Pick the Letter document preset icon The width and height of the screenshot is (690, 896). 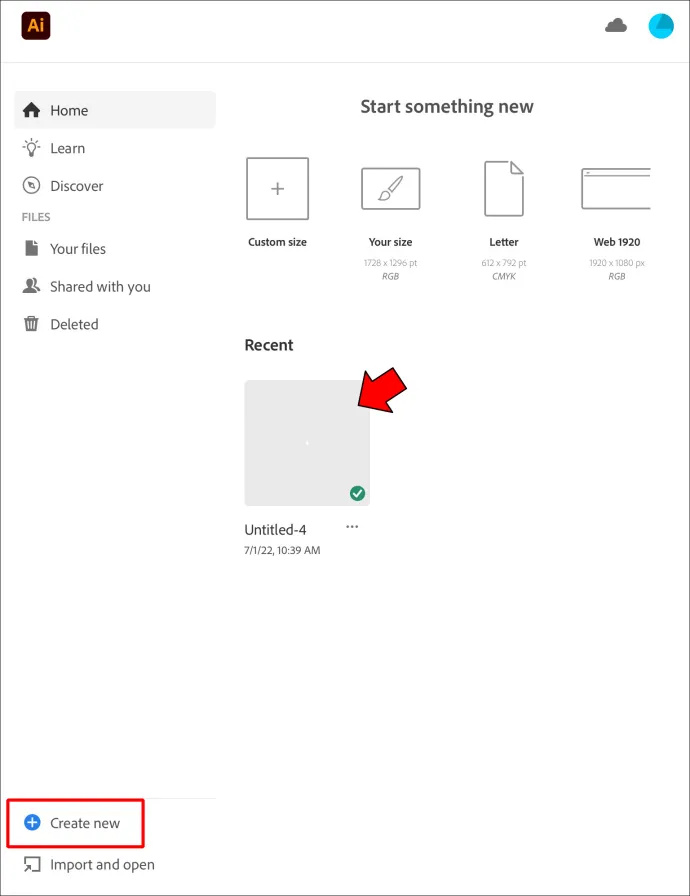pyautogui.click(x=504, y=189)
